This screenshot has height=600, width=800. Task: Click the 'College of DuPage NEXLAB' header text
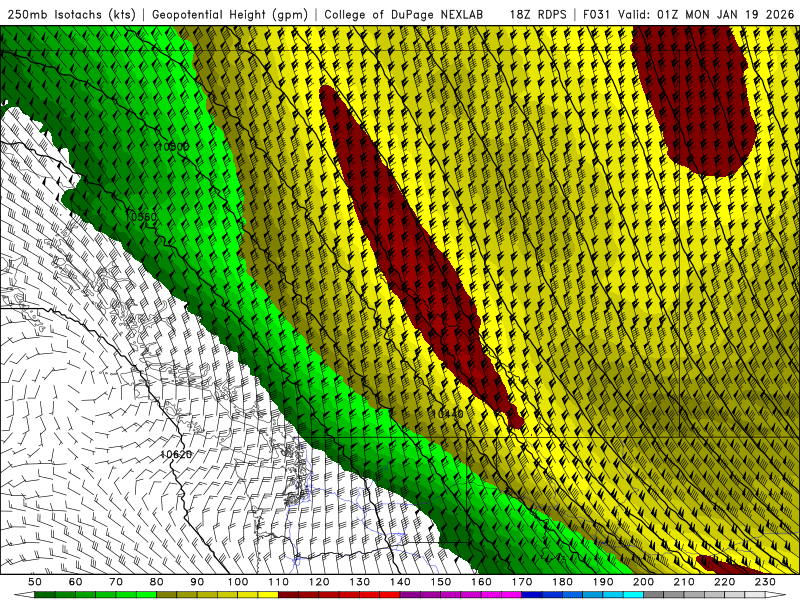coord(404,14)
